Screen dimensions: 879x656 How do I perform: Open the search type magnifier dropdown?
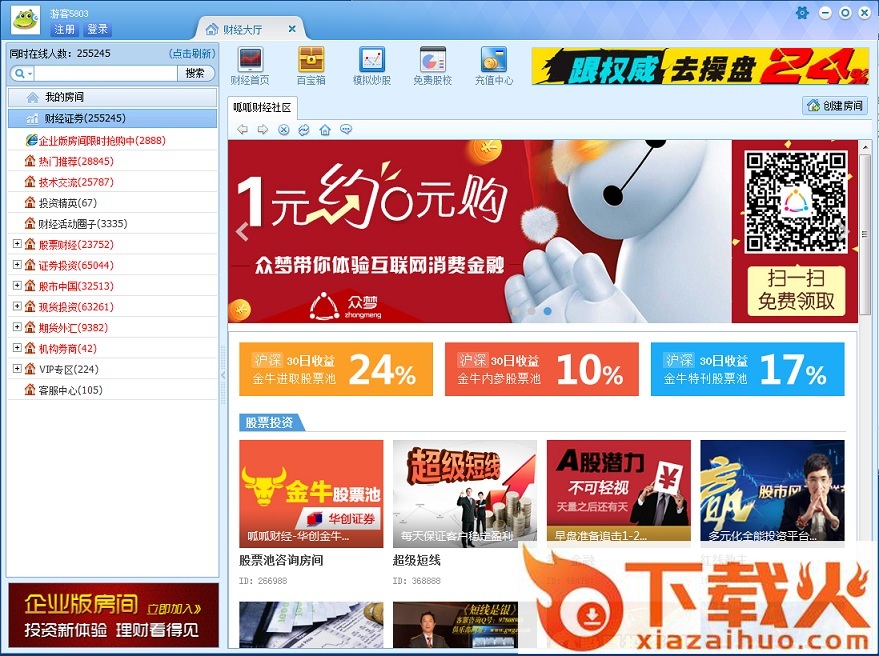tap(23, 73)
